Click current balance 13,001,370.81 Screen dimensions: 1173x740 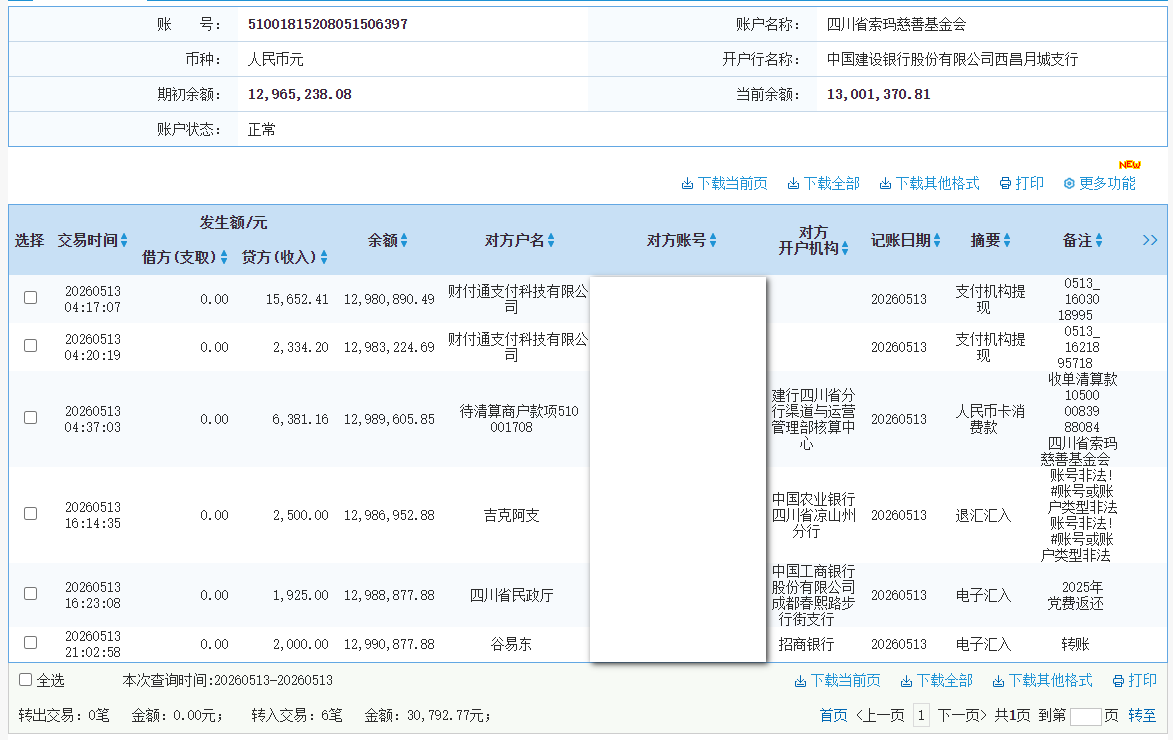click(878, 94)
